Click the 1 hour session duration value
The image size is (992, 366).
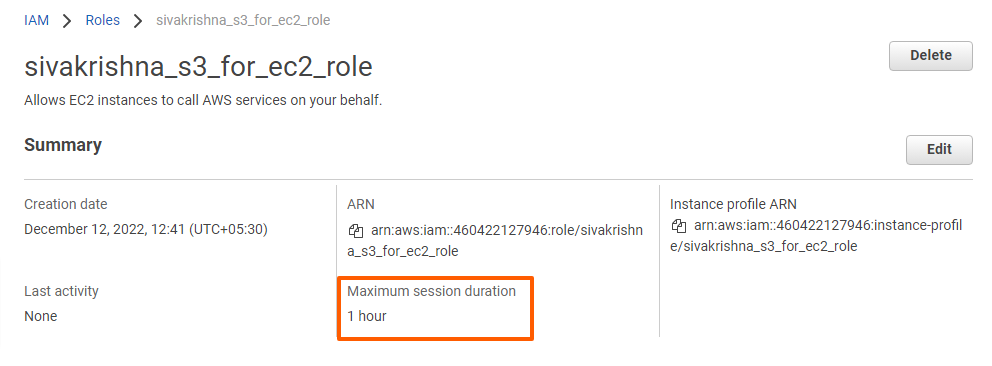coord(367,316)
